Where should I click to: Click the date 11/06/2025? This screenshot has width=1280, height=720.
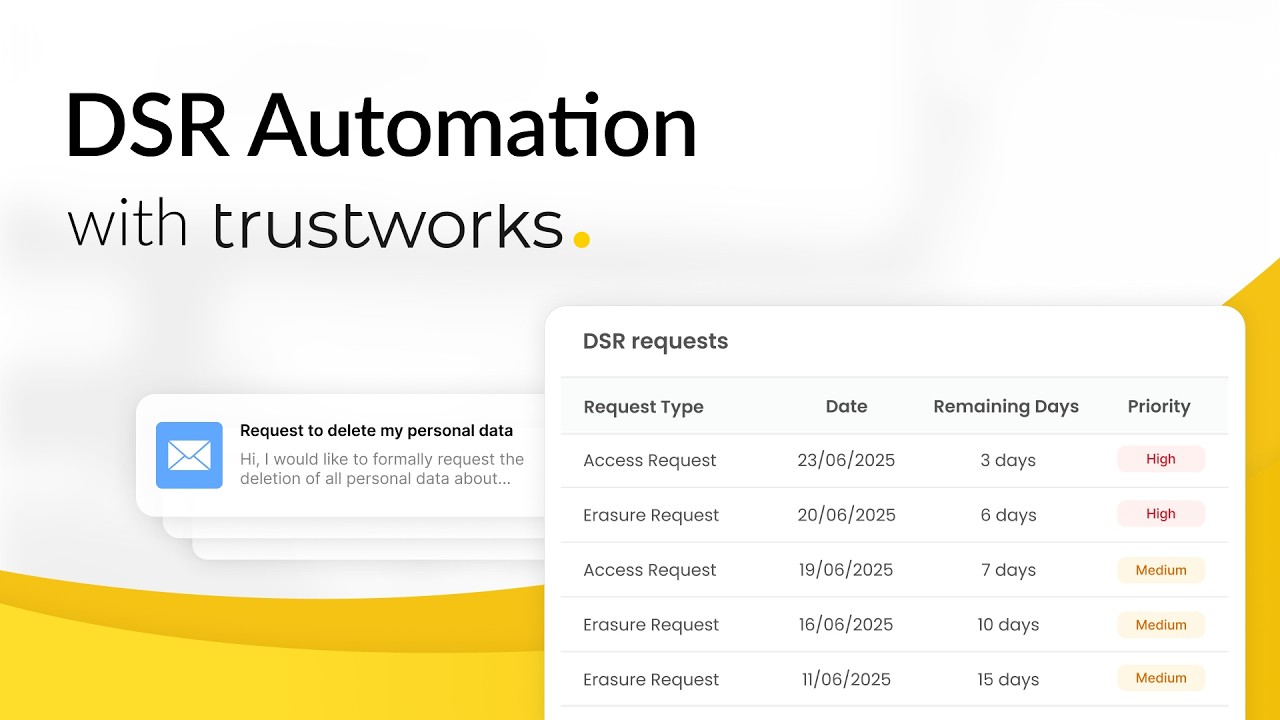[846, 680]
